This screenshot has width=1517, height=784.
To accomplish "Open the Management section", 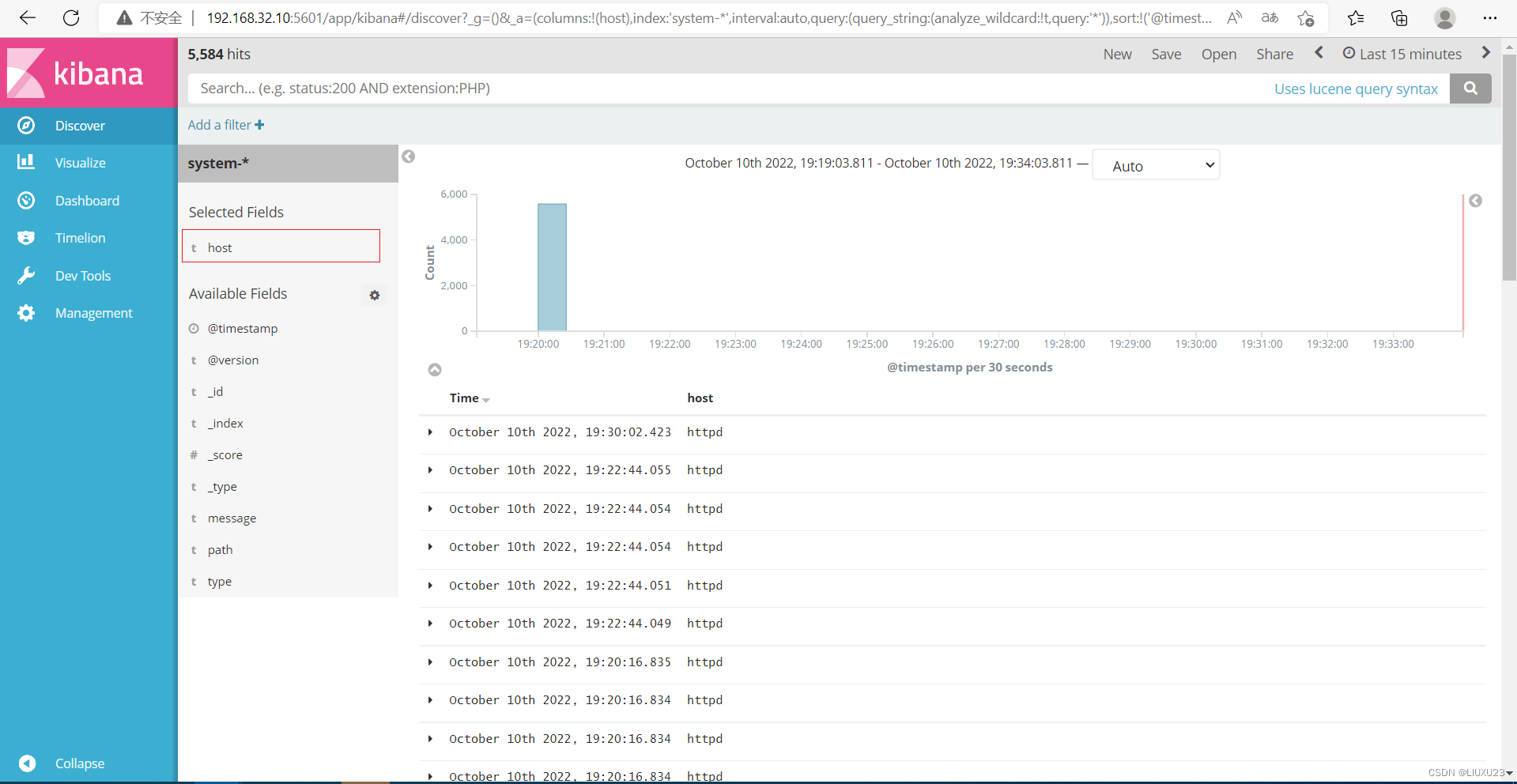I will [89, 313].
